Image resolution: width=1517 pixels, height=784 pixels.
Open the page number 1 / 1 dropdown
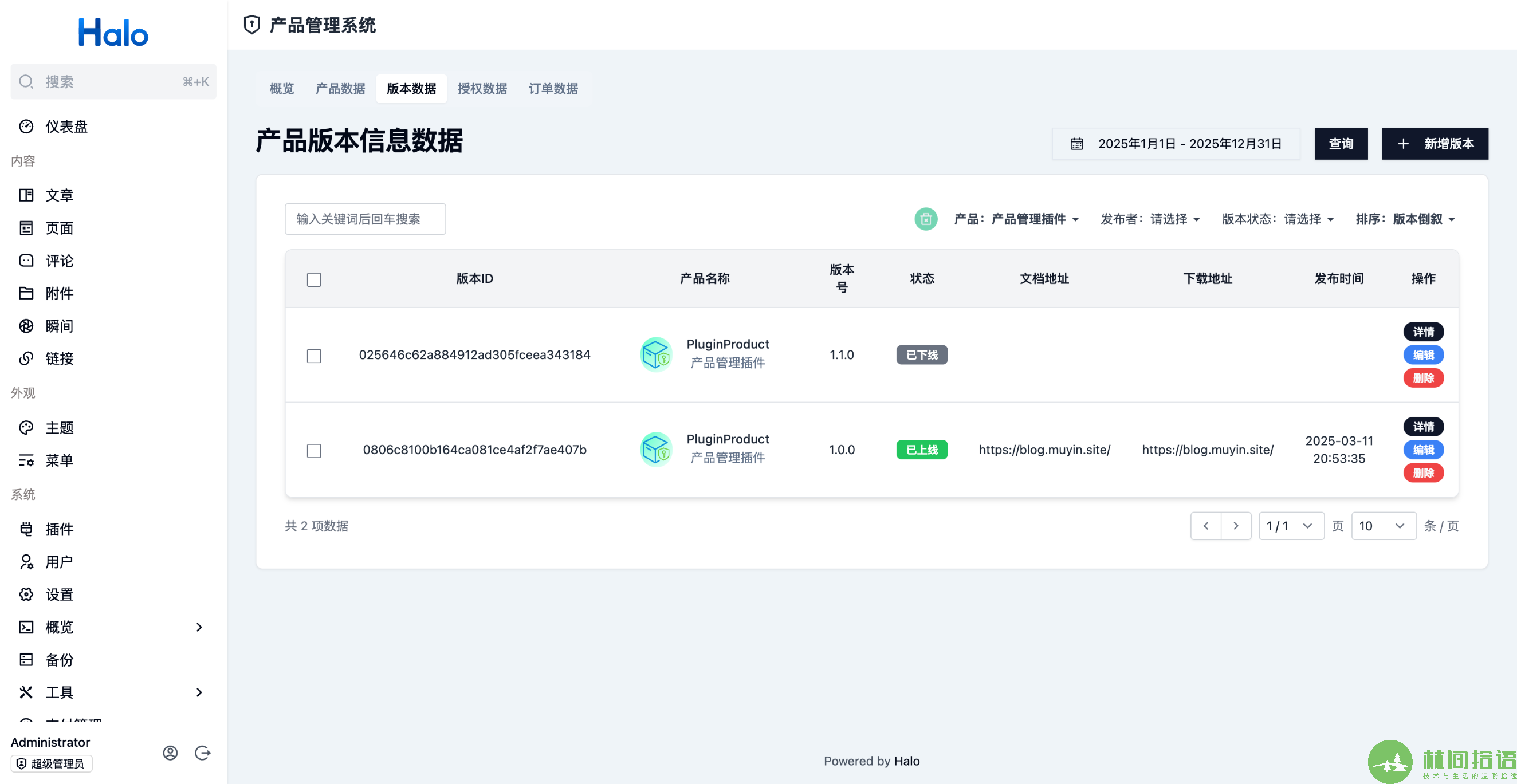tap(1291, 526)
